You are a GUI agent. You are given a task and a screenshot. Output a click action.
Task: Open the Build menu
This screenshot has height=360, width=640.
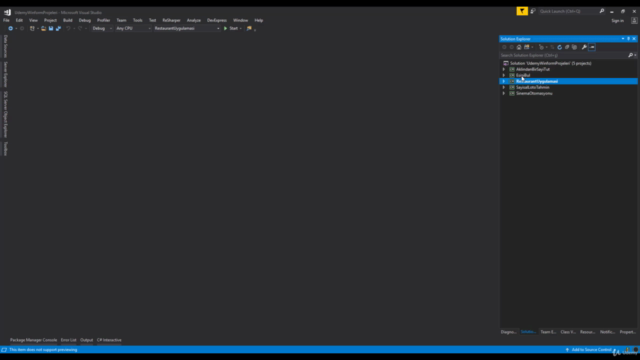68,20
